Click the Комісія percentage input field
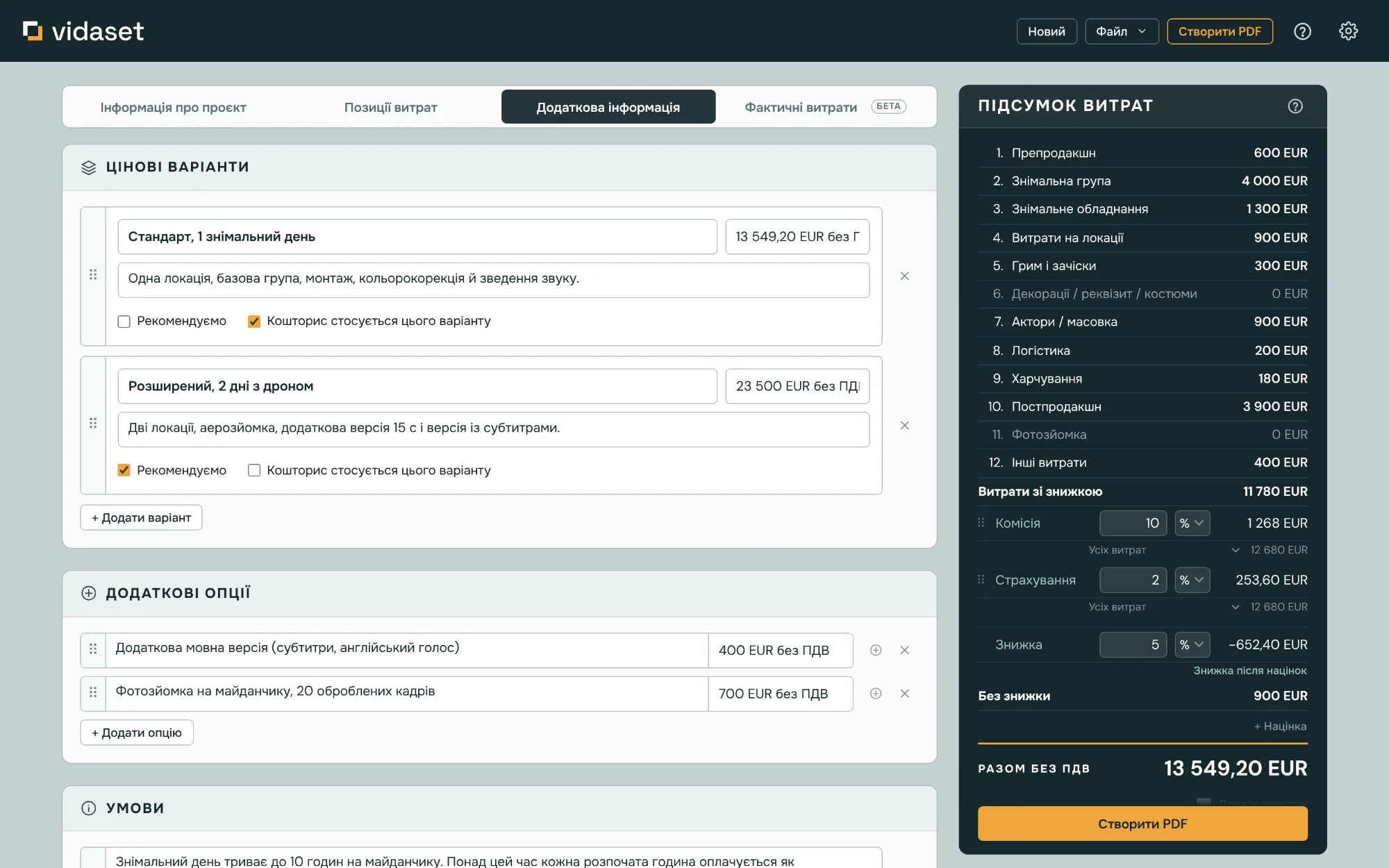 tap(1133, 524)
